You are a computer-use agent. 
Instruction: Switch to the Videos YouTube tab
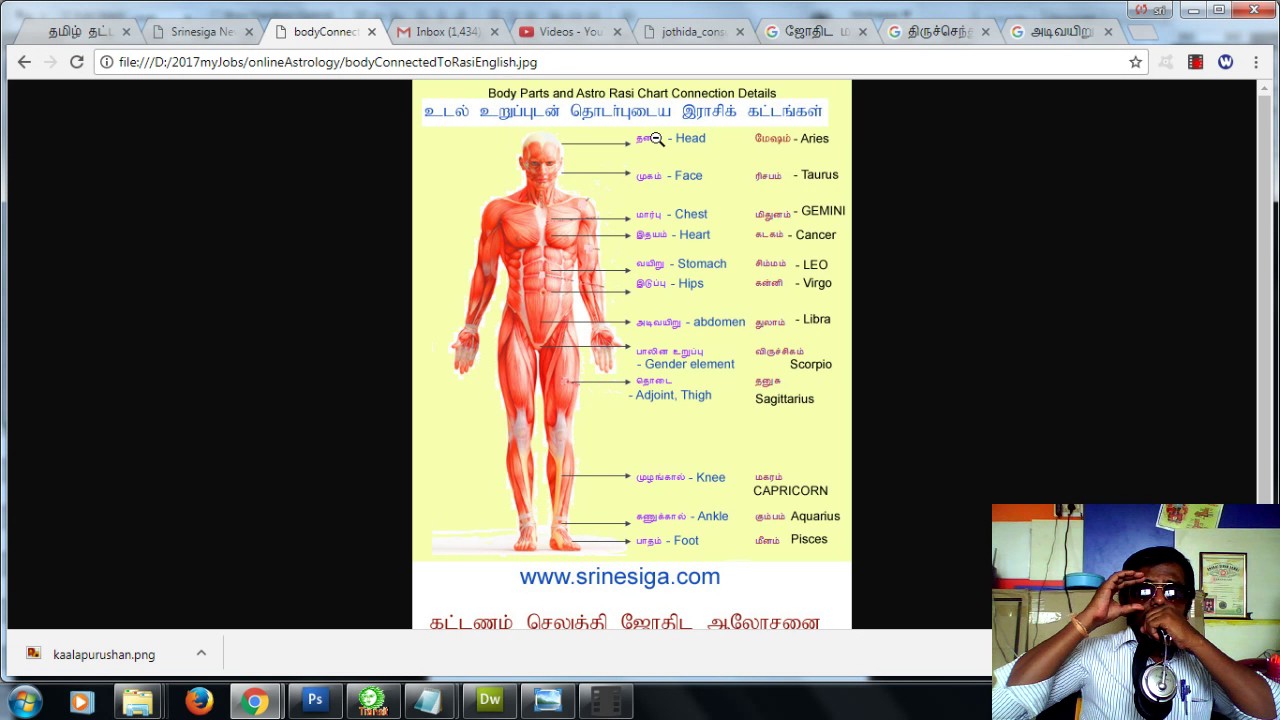tap(570, 32)
